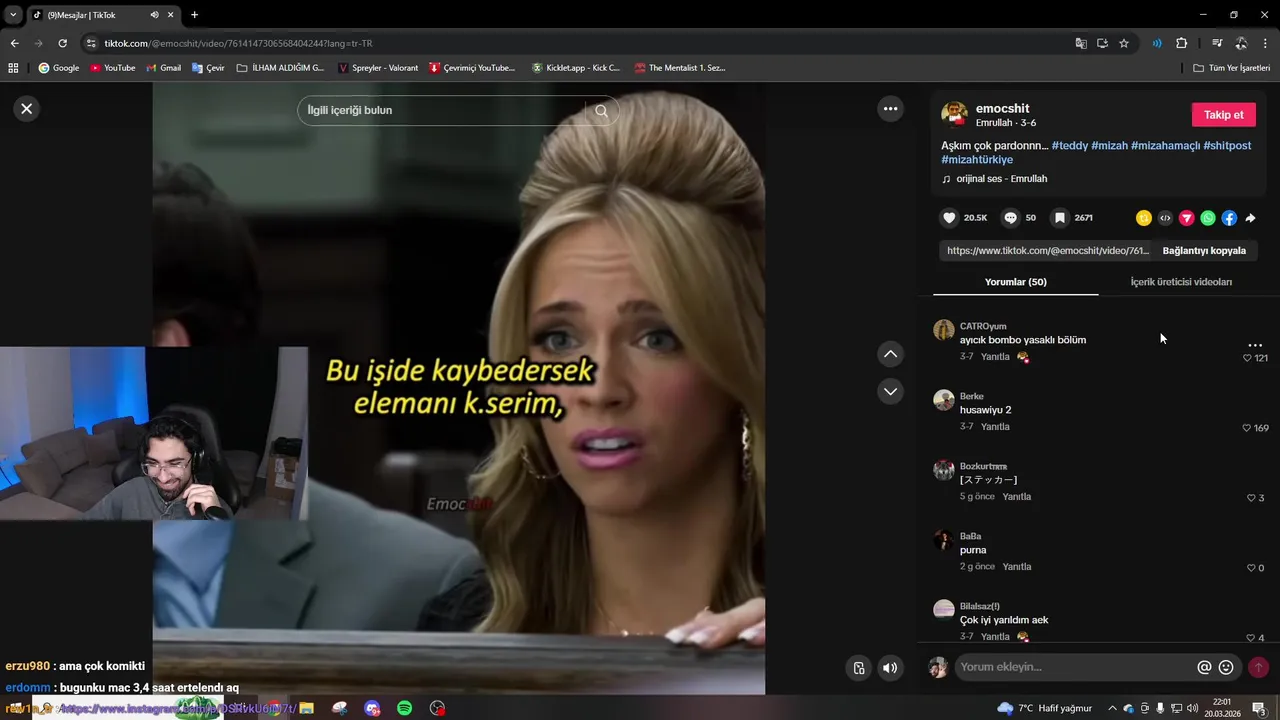Screen dimensions: 1280x720
Task: Open media controls icon in toolbar
Action: [x=1216, y=43]
